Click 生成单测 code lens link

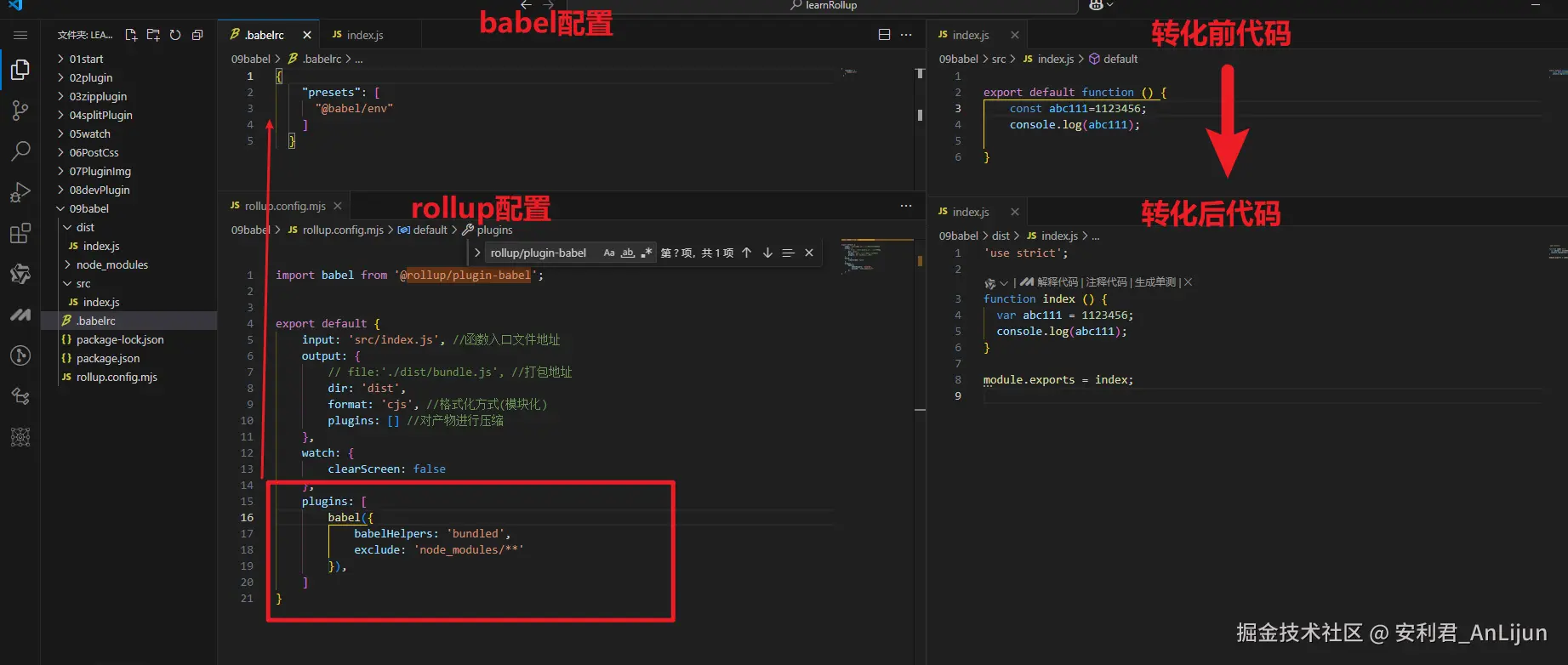(1155, 282)
